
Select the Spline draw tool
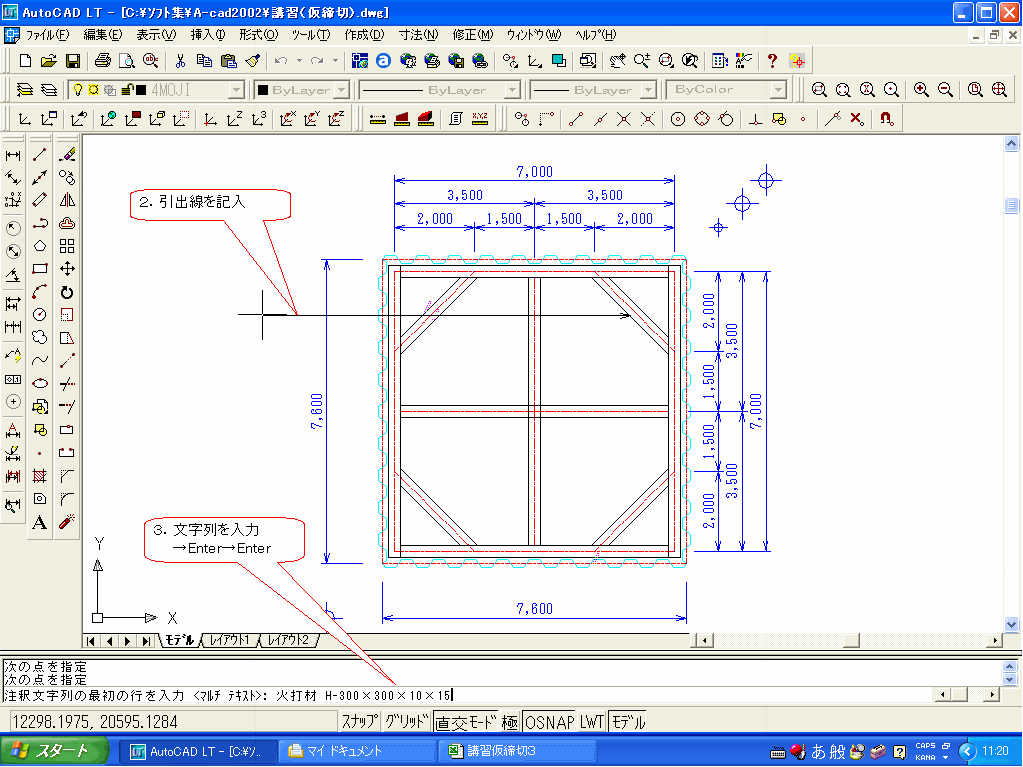pos(40,360)
